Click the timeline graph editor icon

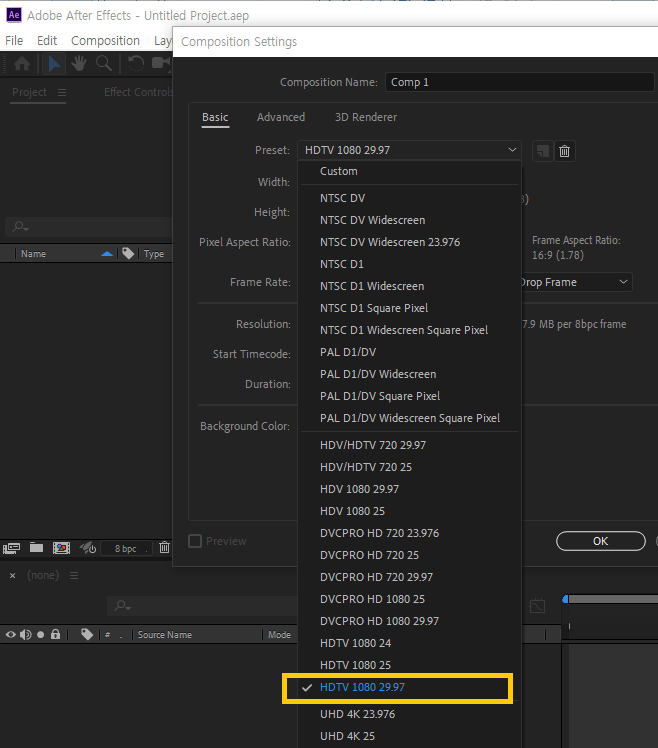coord(537,606)
